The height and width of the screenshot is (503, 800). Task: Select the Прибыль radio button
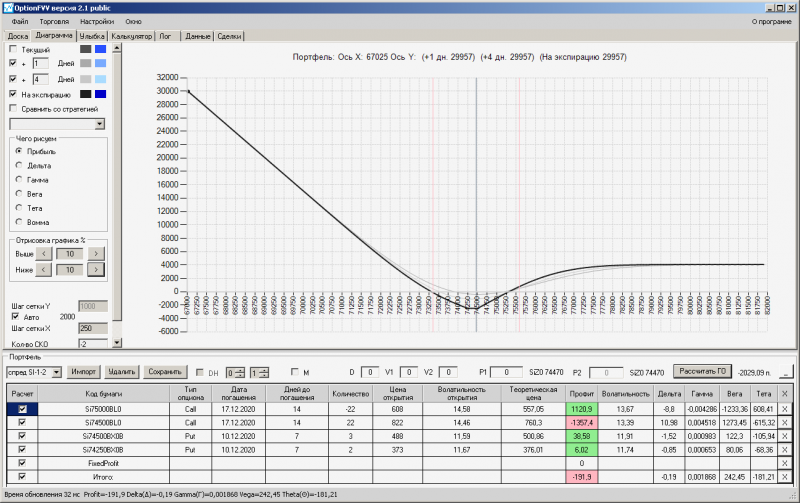19,151
